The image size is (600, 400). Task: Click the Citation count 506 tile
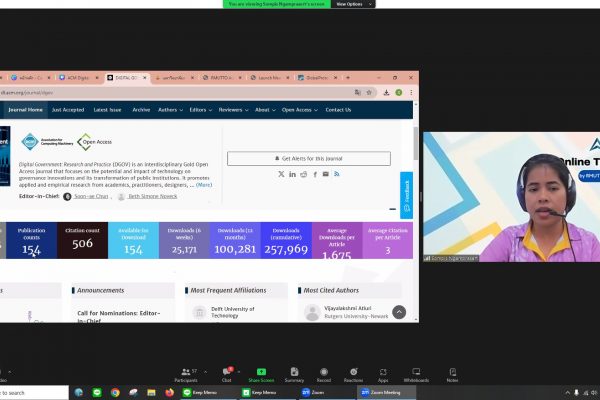82,240
